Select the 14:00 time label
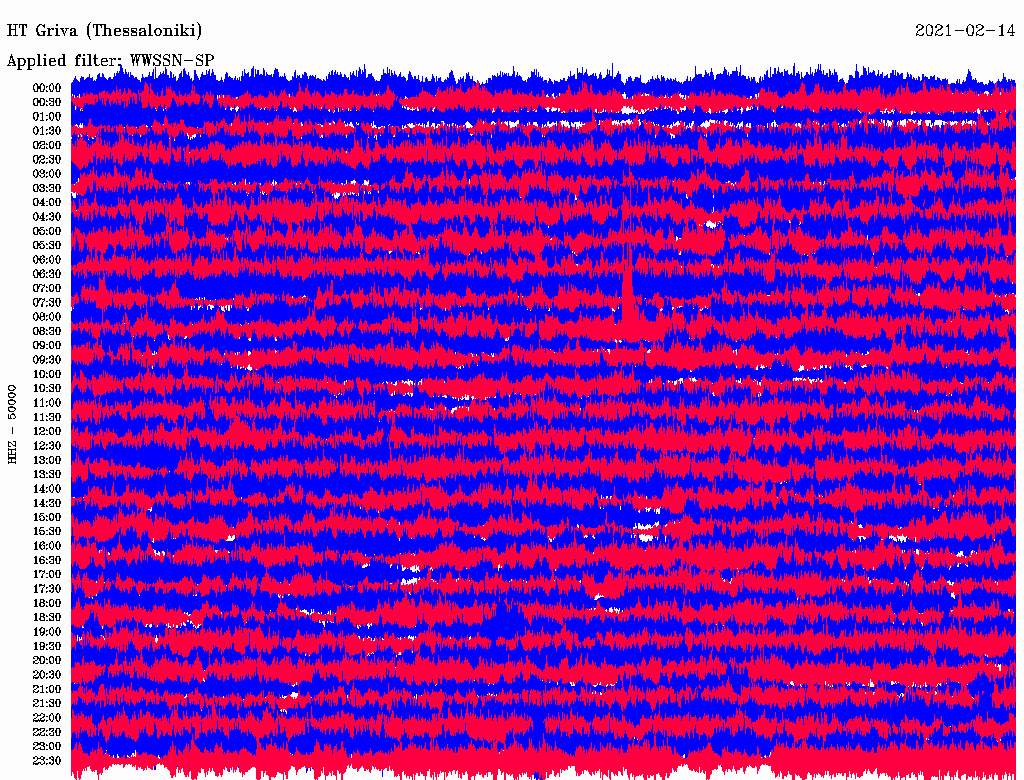Viewport: 1024px width, 780px height. [x=47, y=489]
